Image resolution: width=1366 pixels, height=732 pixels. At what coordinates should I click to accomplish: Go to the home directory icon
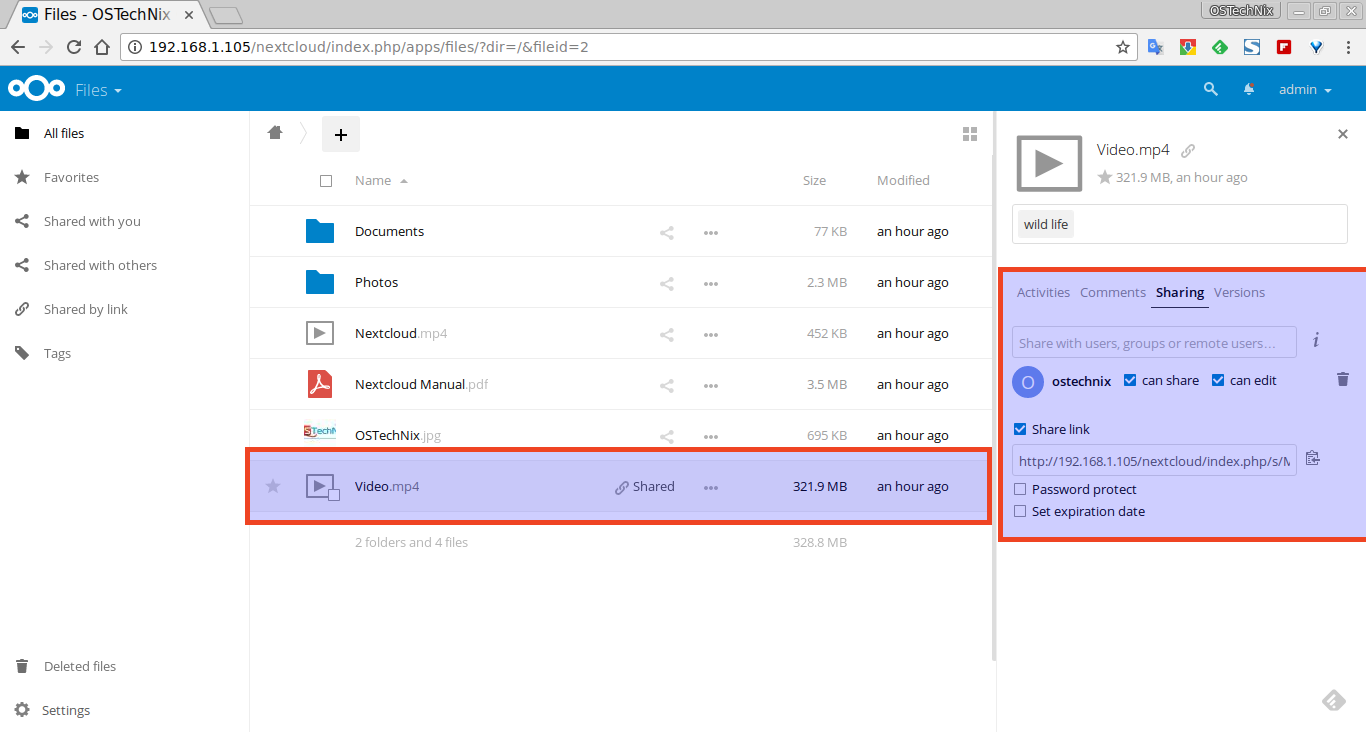275,133
